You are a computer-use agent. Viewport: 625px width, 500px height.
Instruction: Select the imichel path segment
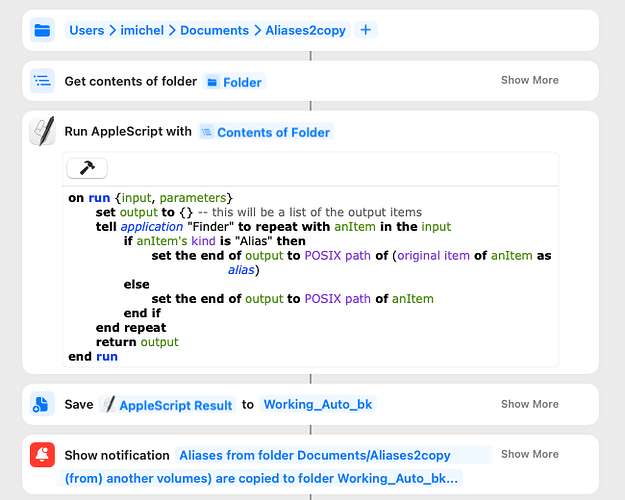click(x=142, y=30)
